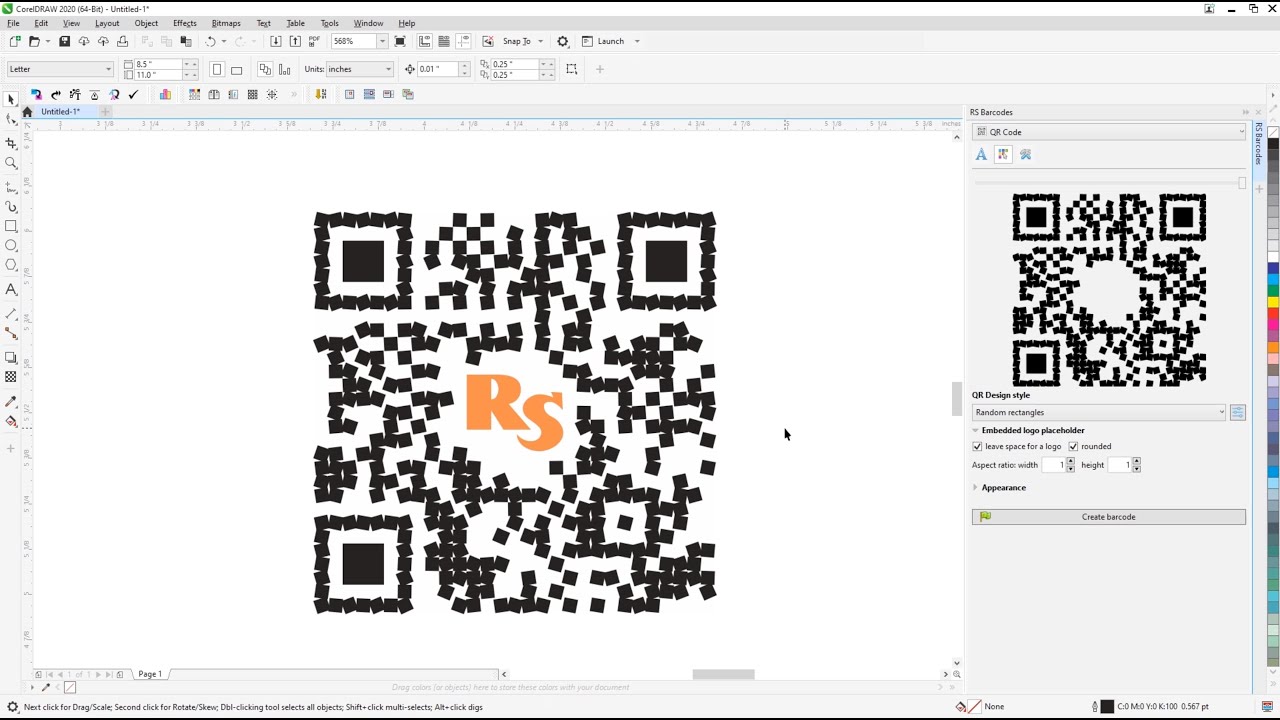Increase aspect ratio width stepper
This screenshot has width=1280, height=720.
coord(1070,462)
